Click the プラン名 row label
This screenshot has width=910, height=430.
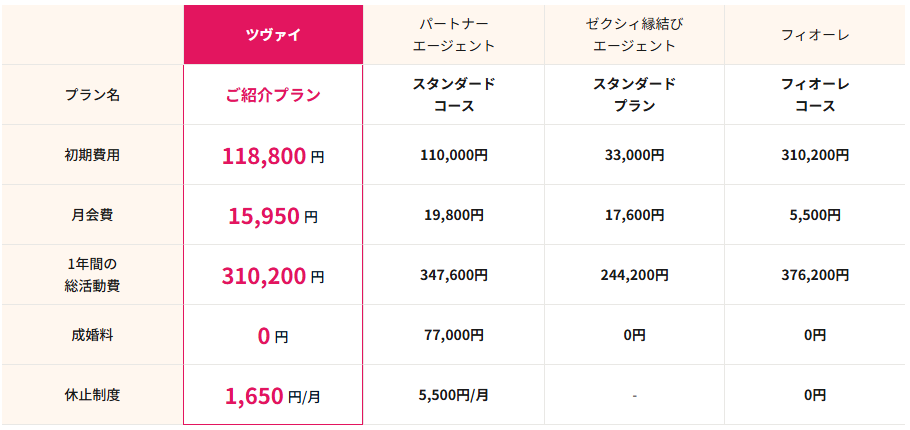point(92,95)
